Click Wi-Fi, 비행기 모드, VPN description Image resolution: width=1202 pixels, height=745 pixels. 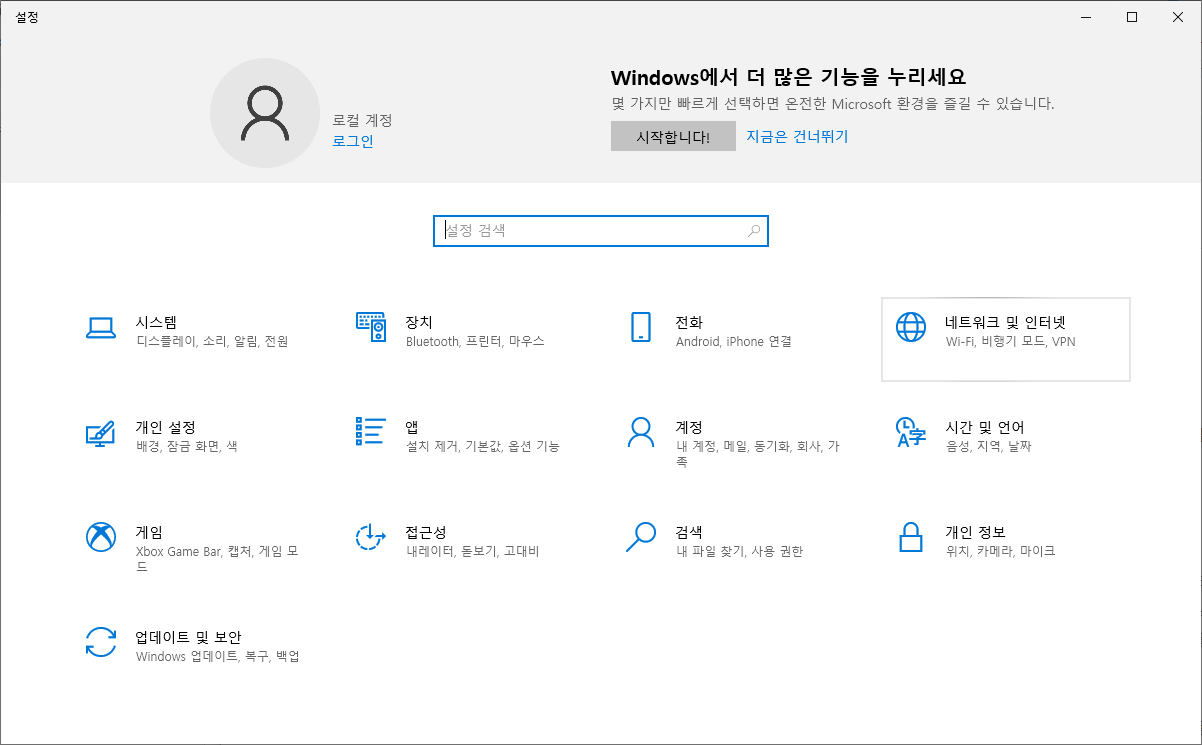click(1011, 342)
